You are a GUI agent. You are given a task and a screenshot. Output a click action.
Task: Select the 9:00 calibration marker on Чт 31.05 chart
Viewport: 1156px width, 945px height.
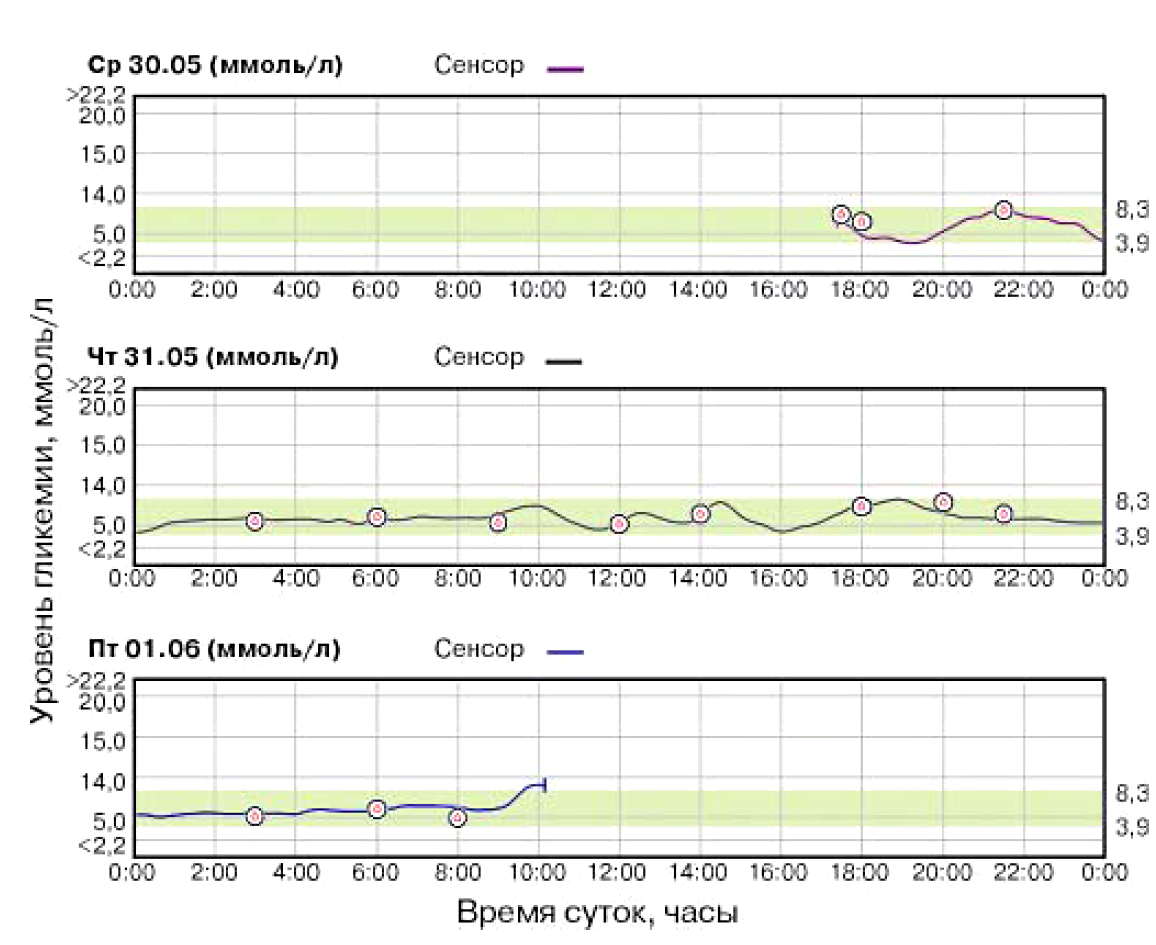pos(498,523)
